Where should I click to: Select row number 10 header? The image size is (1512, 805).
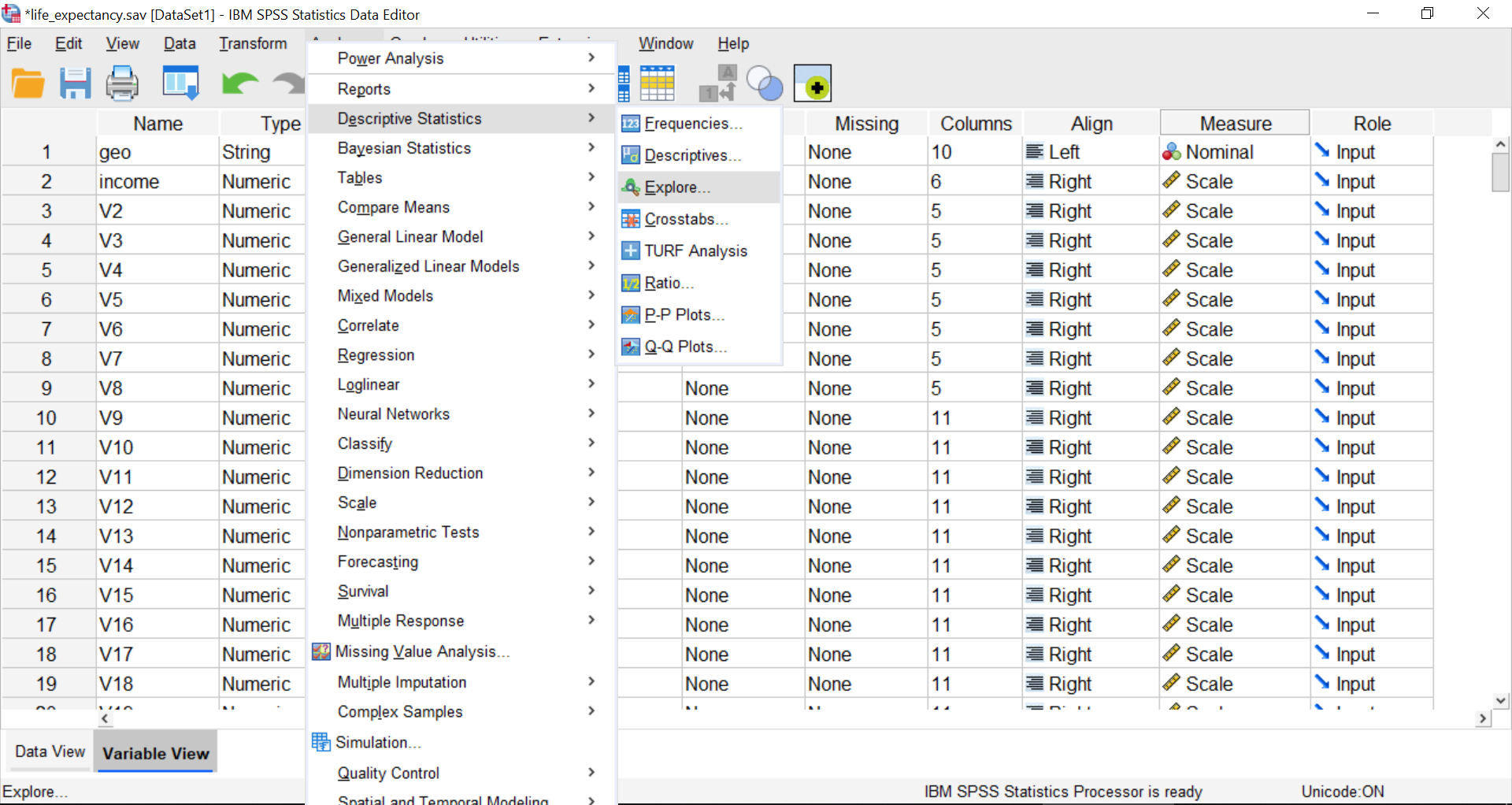pos(46,418)
